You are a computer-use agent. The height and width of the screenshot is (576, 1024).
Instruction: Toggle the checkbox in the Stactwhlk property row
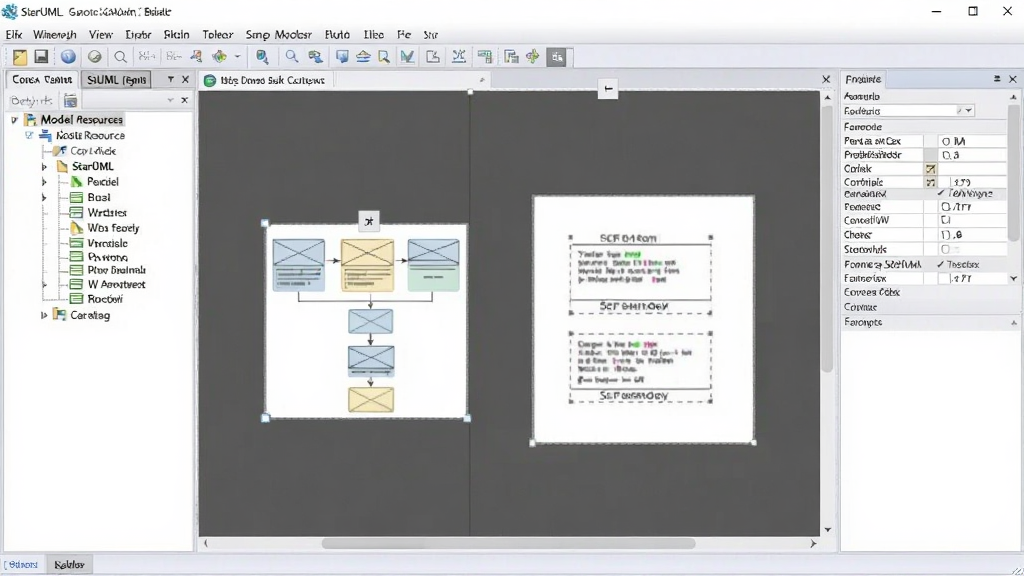click(x=946, y=249)
